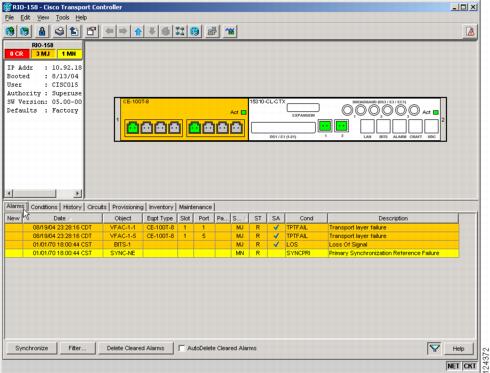Click the print toolbar icon

point(59,31)
